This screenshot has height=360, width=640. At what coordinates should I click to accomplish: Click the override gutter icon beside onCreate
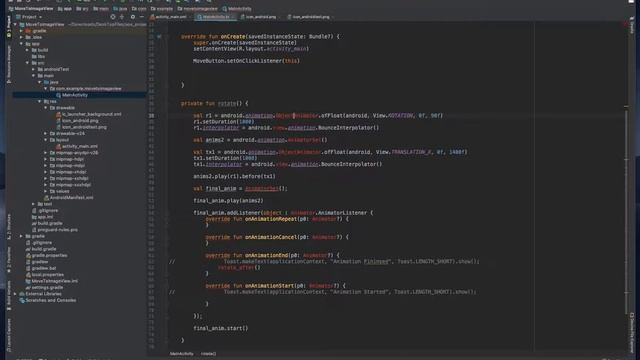[159, 36]
